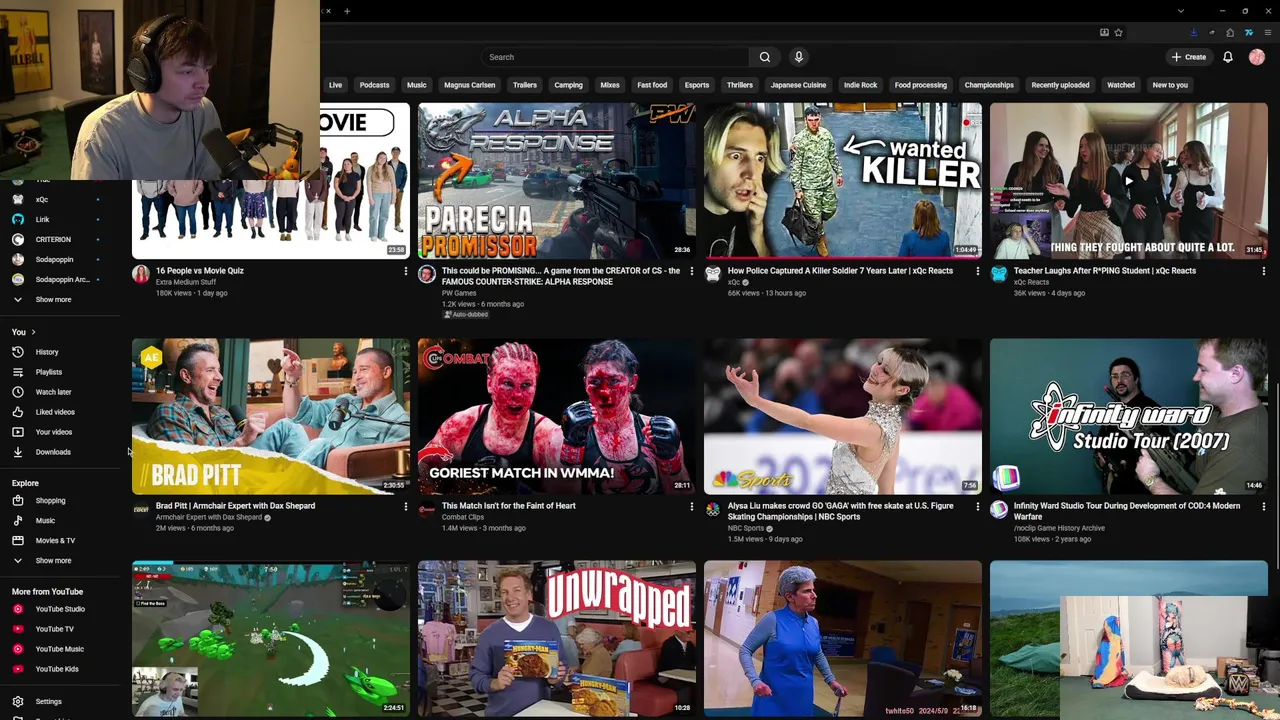Select the Podcasts filter chip
The width and height of the screenshot is (1280, 720).
tap(374, 85)
